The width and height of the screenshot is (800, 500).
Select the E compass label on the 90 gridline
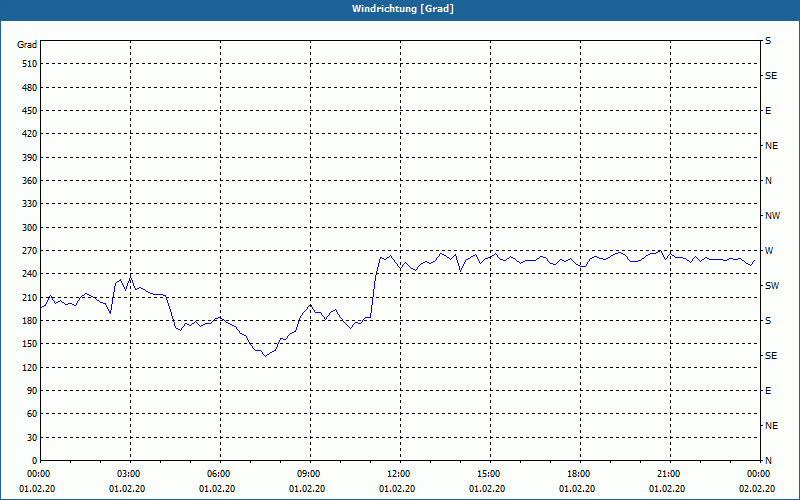coord(768,391)
